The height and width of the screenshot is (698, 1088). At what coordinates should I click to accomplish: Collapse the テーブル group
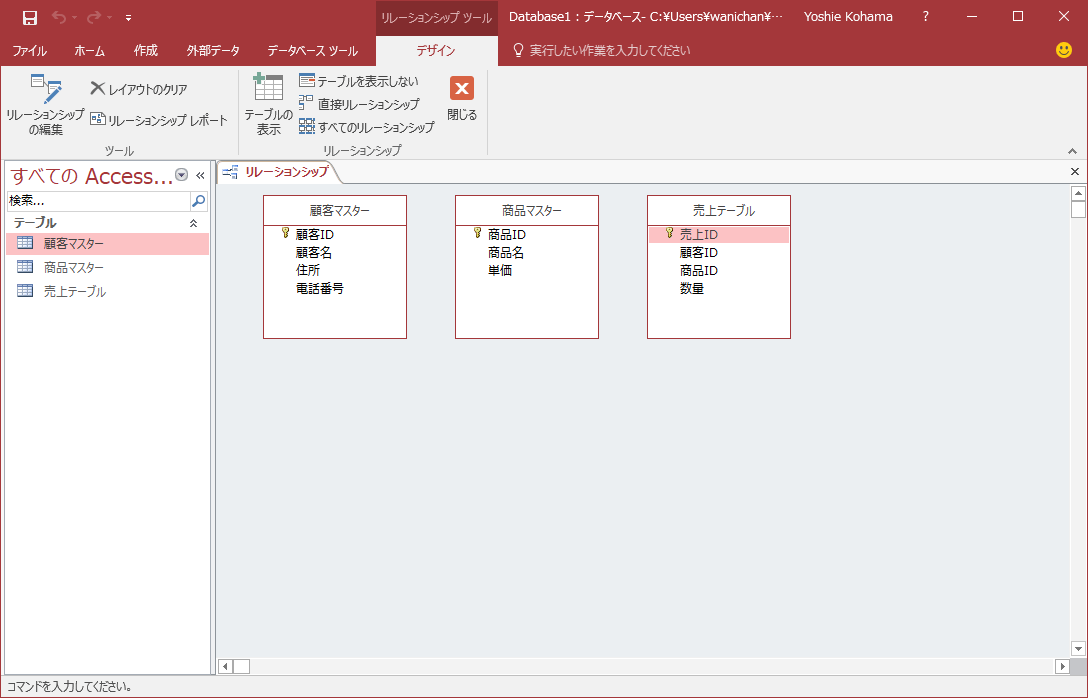coord(194,223)
